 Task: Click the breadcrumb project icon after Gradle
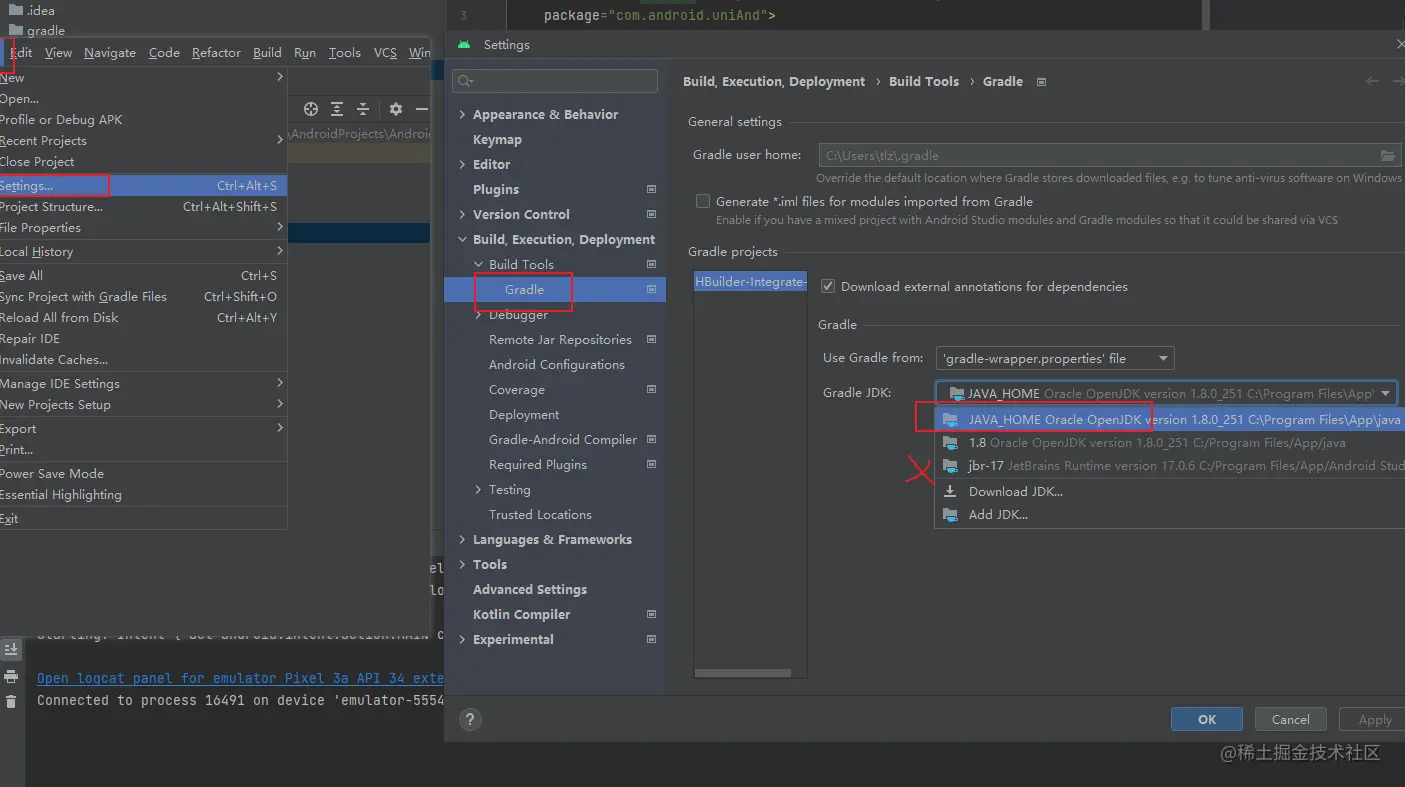[1041, 82]
